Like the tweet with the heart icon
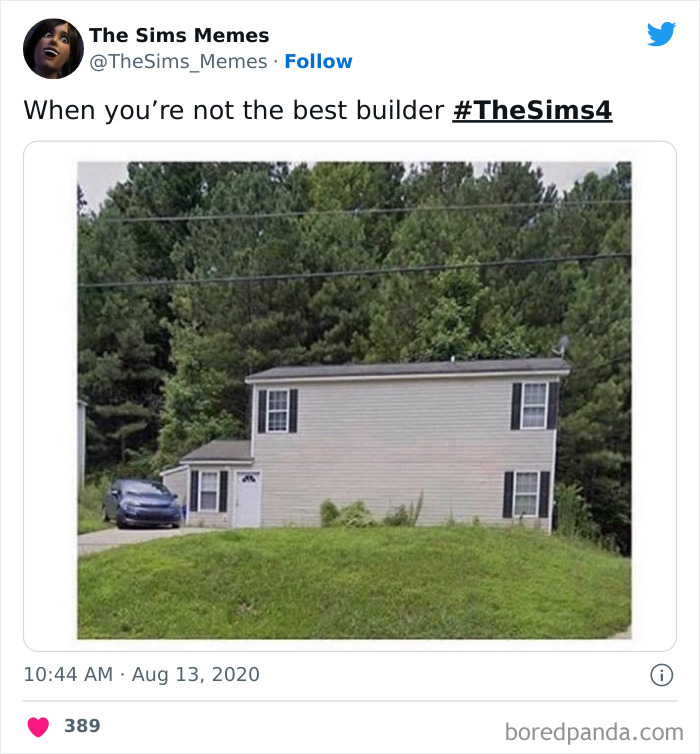 [x=38, y=726]
